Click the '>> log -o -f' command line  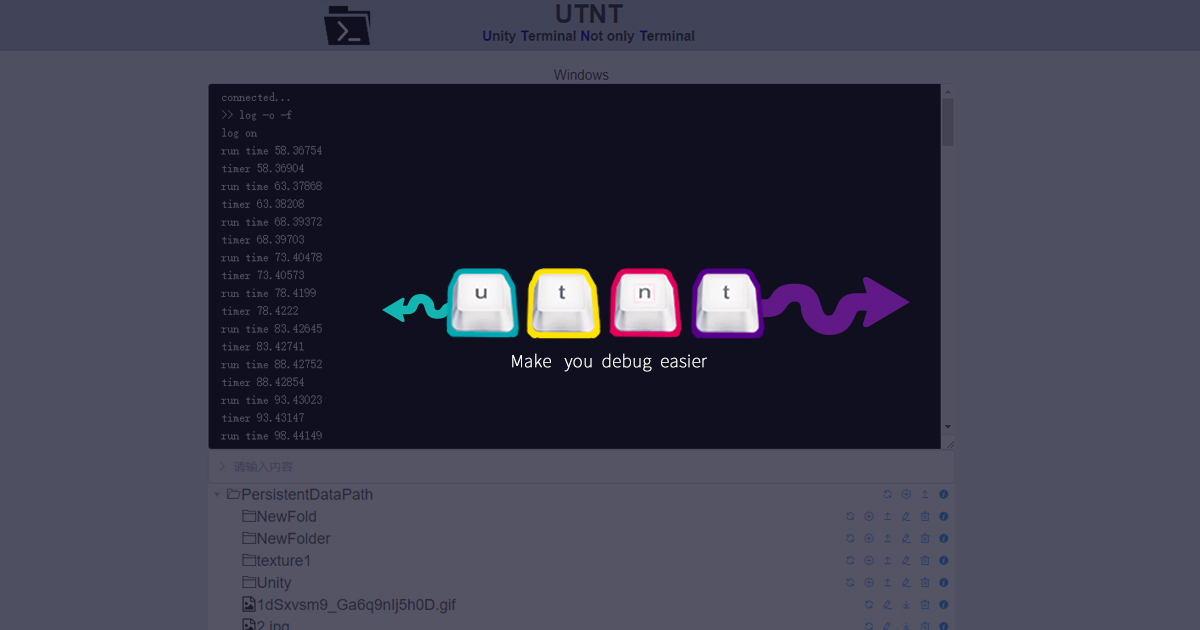(x=257, y=115)
